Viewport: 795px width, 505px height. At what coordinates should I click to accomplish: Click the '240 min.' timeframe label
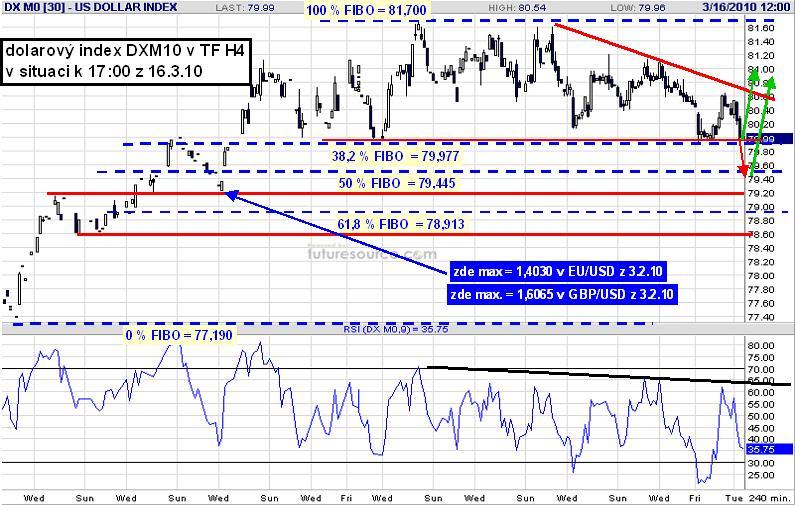[x=769, y=498]
